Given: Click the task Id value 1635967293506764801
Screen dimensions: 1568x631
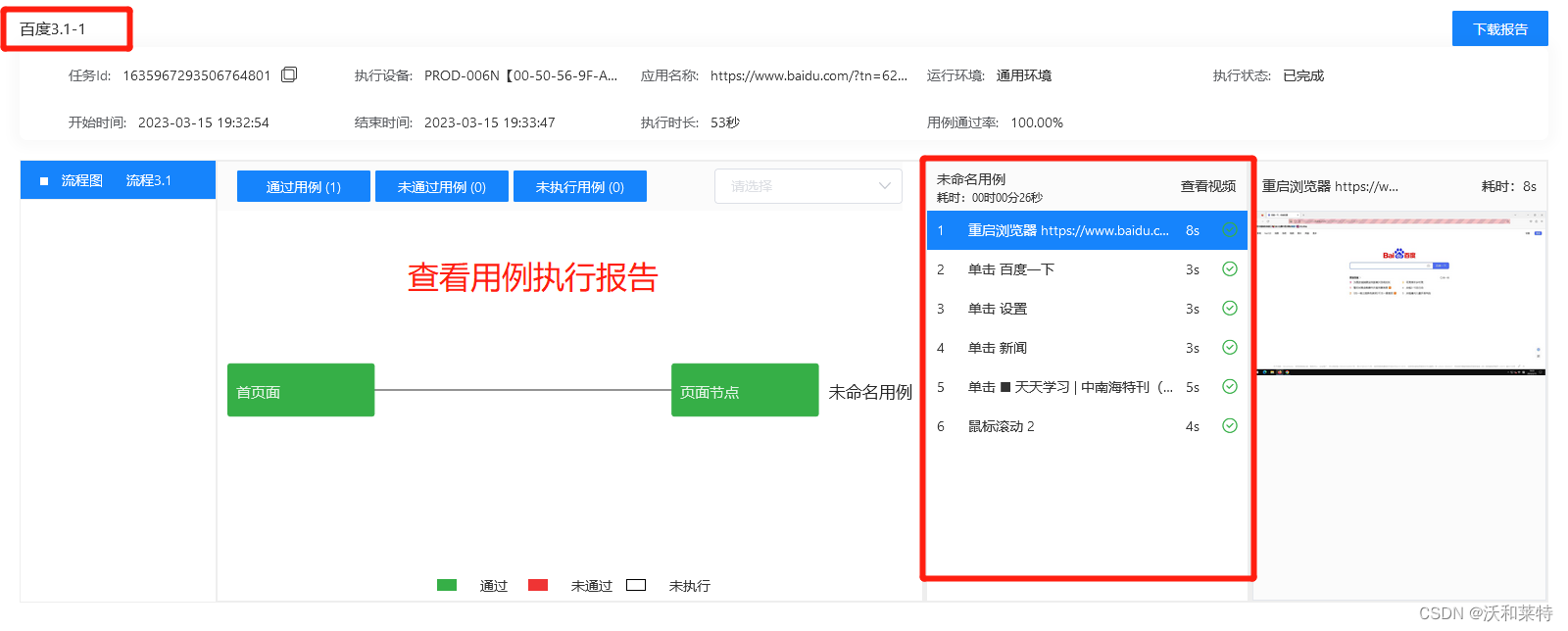Looking at the screenshot, I should [196, 75].
